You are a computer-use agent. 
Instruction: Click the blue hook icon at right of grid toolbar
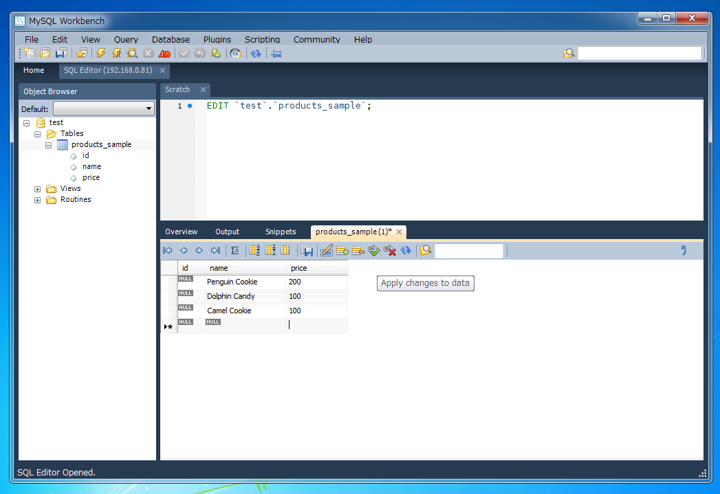coord(684,250)
